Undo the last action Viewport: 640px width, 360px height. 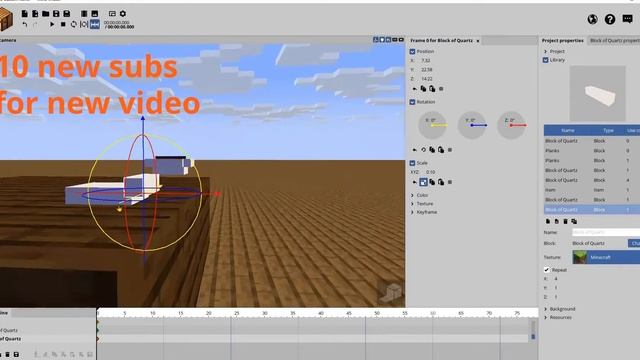[24, 24]
